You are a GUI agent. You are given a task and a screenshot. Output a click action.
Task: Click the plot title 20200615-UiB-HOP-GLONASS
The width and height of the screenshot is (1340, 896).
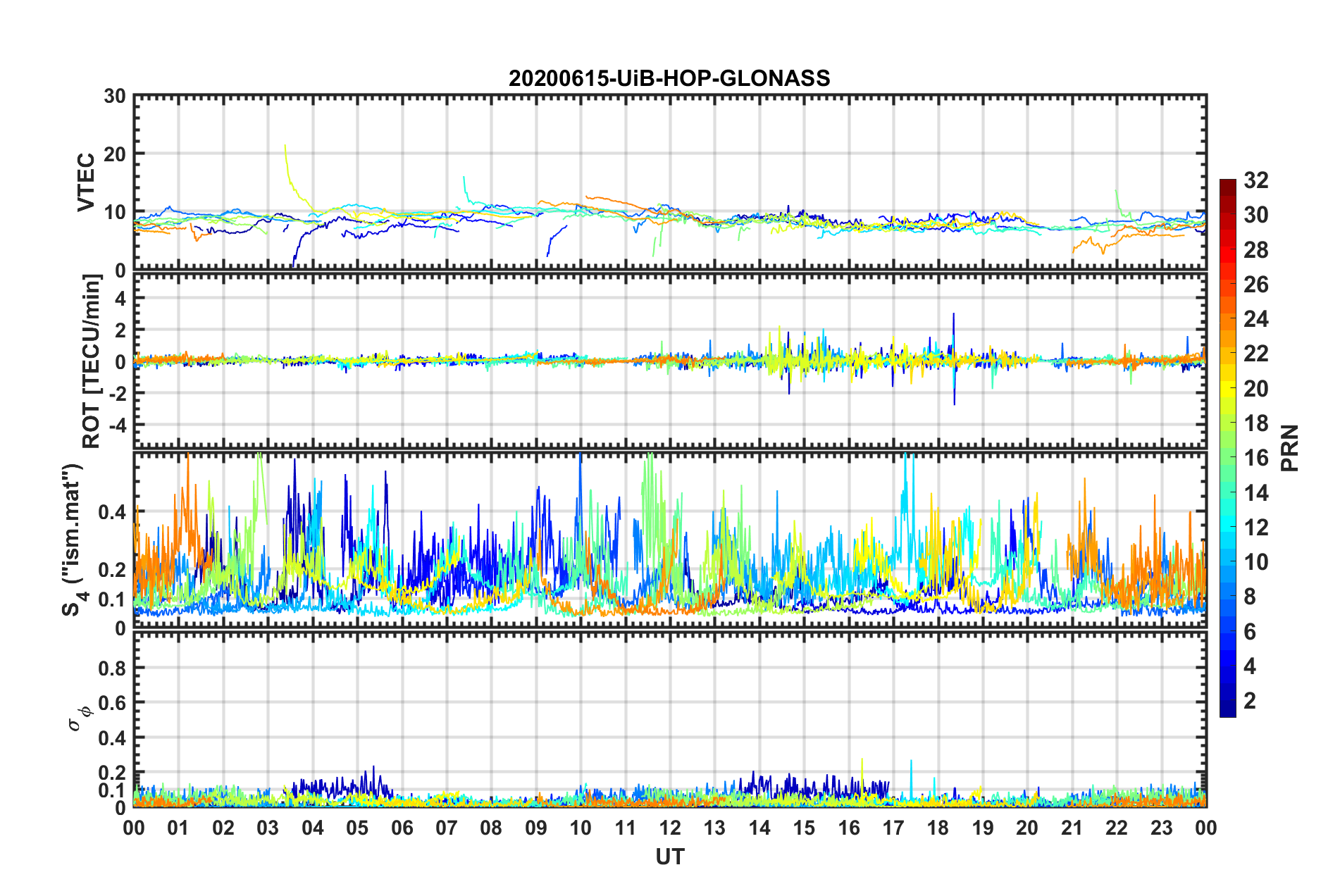[x=669, y=78]
